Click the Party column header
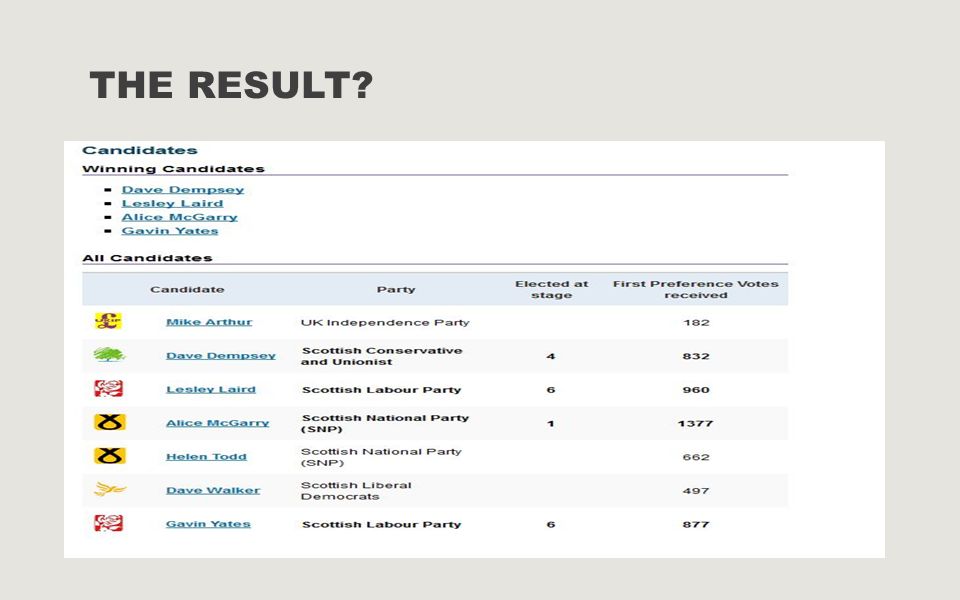960x600 pixels. click(x=396, y=290)
